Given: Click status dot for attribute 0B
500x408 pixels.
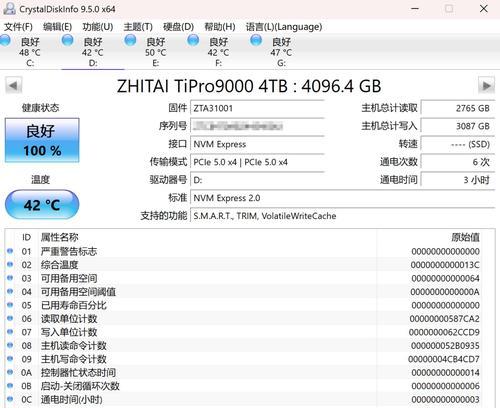Looking at the screenshot, I should [x=10, y=386].
